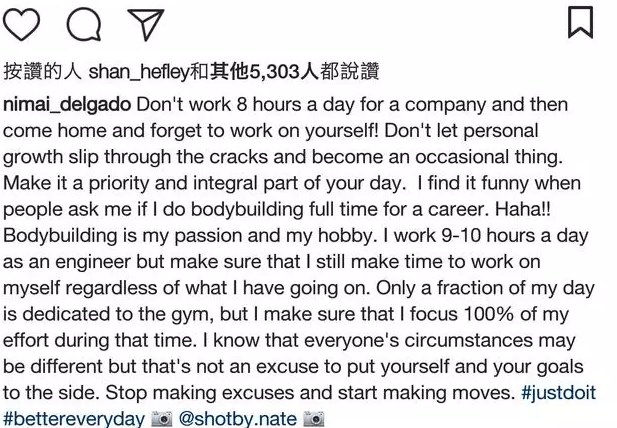This screenshot has width=617, height=428.
Task: Open nimai_delgado's profile from the caption
Action: (67, 105)
